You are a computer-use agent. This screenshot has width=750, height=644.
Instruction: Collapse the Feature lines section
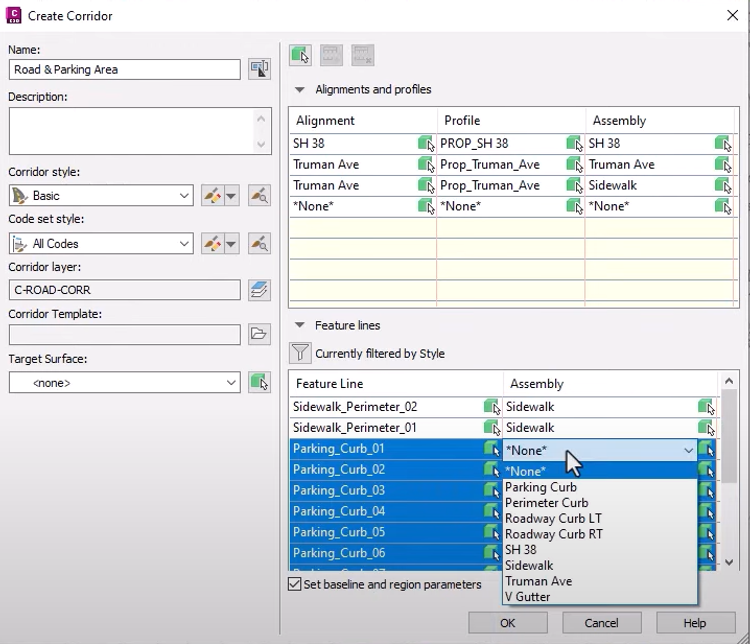click(x=300, y=325)
